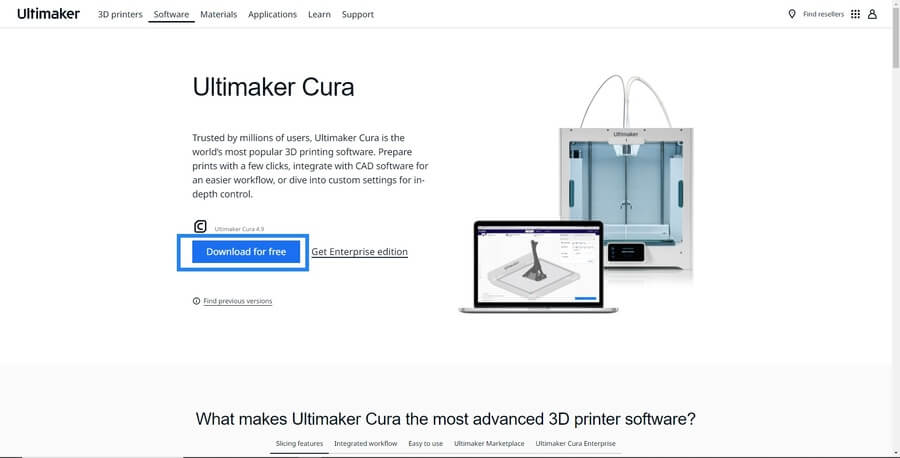Click Get Enterprise edition link
Viewport: 900px width, 458px height.
[359, 251]
